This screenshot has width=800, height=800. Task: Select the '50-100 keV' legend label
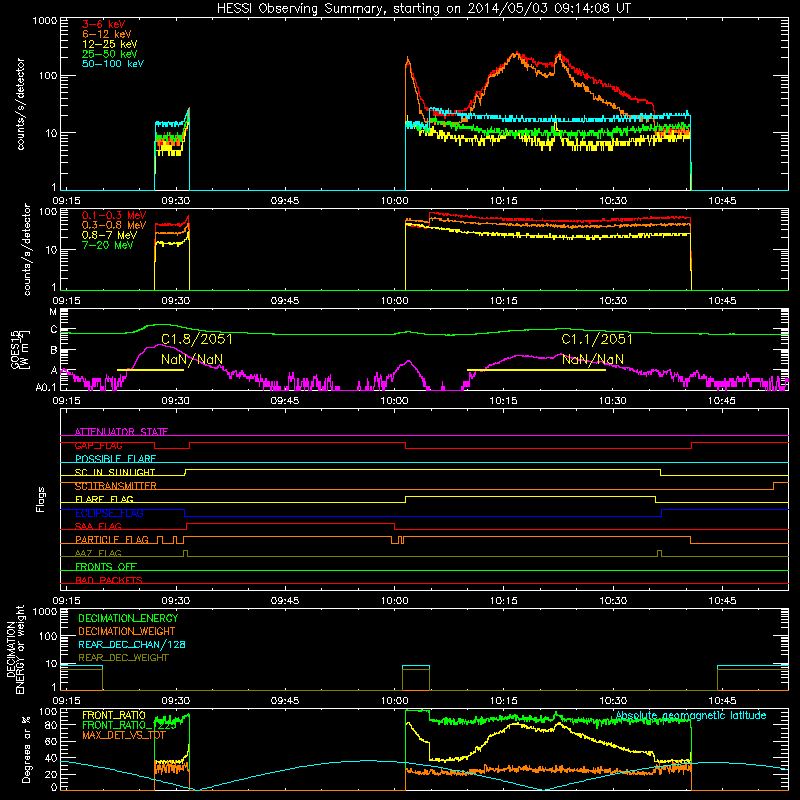113,64
